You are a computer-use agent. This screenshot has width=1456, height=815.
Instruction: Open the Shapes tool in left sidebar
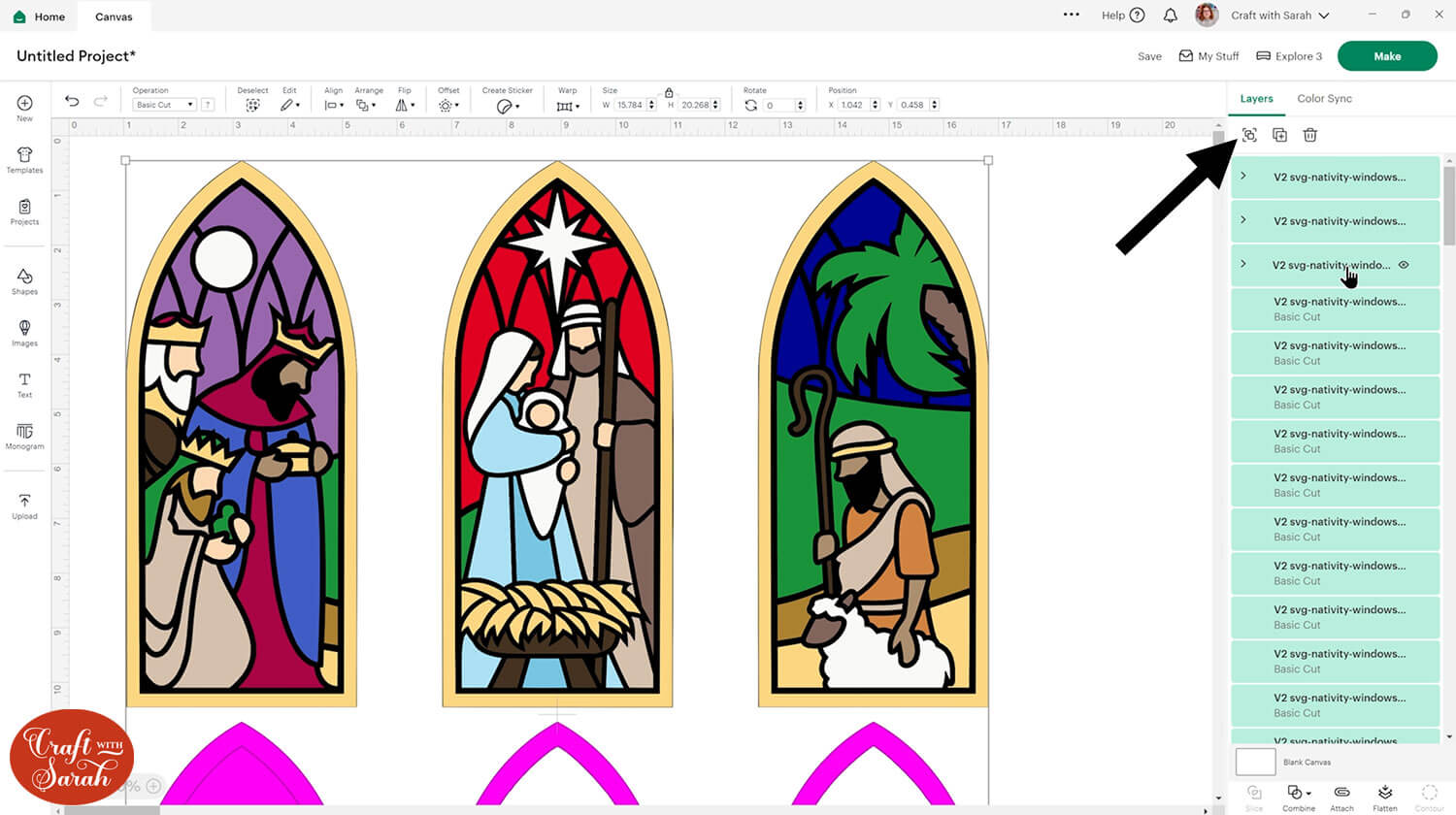point(24,281)
